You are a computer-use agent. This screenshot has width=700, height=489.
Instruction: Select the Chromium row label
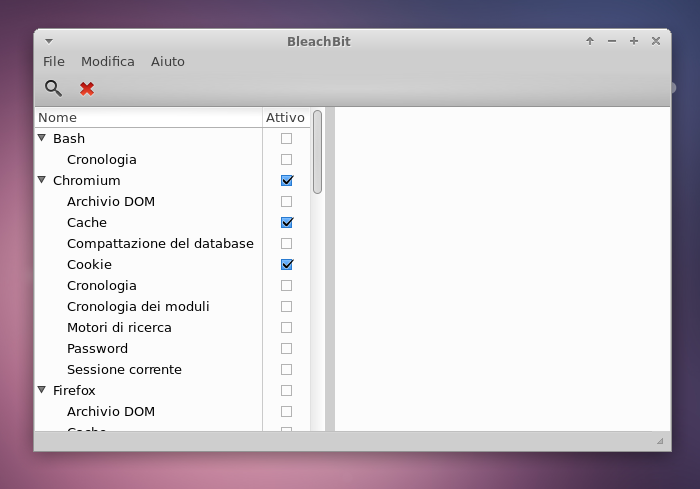(87, 180)
